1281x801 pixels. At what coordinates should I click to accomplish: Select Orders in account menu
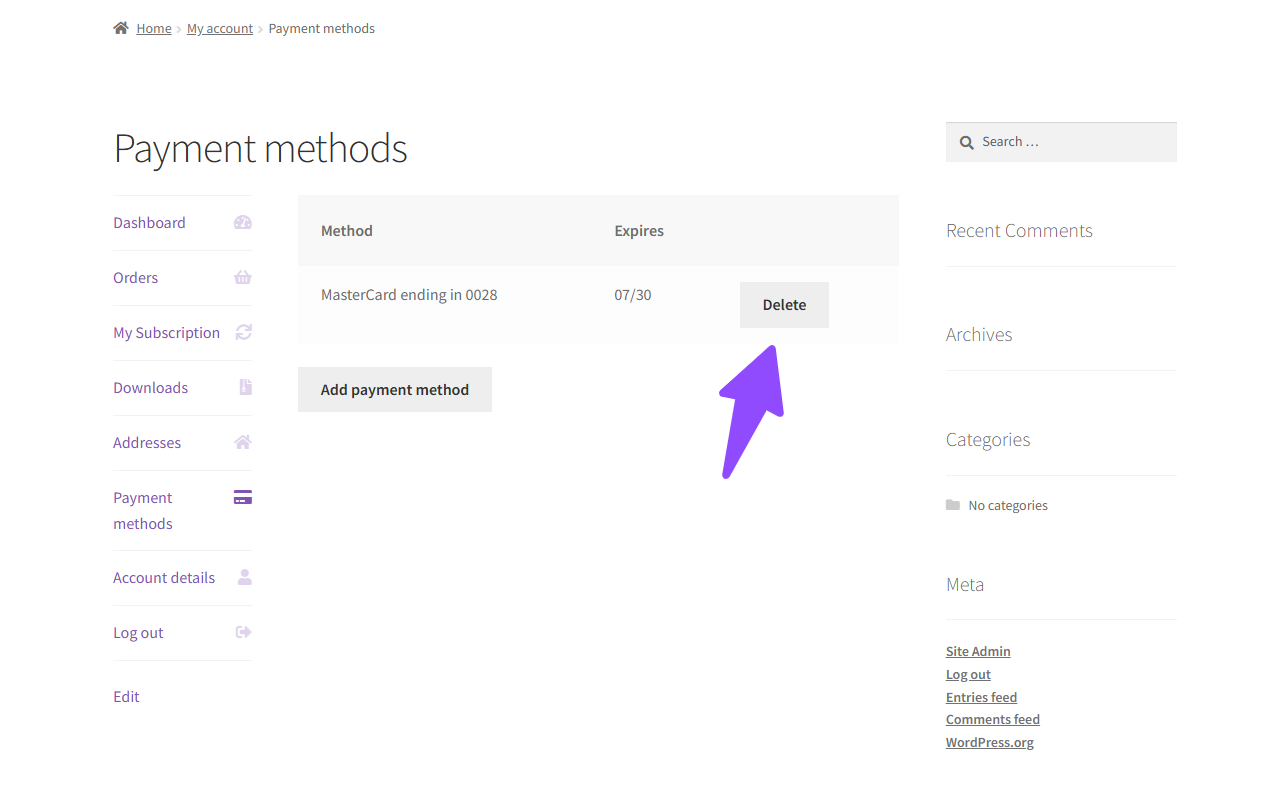136,278
